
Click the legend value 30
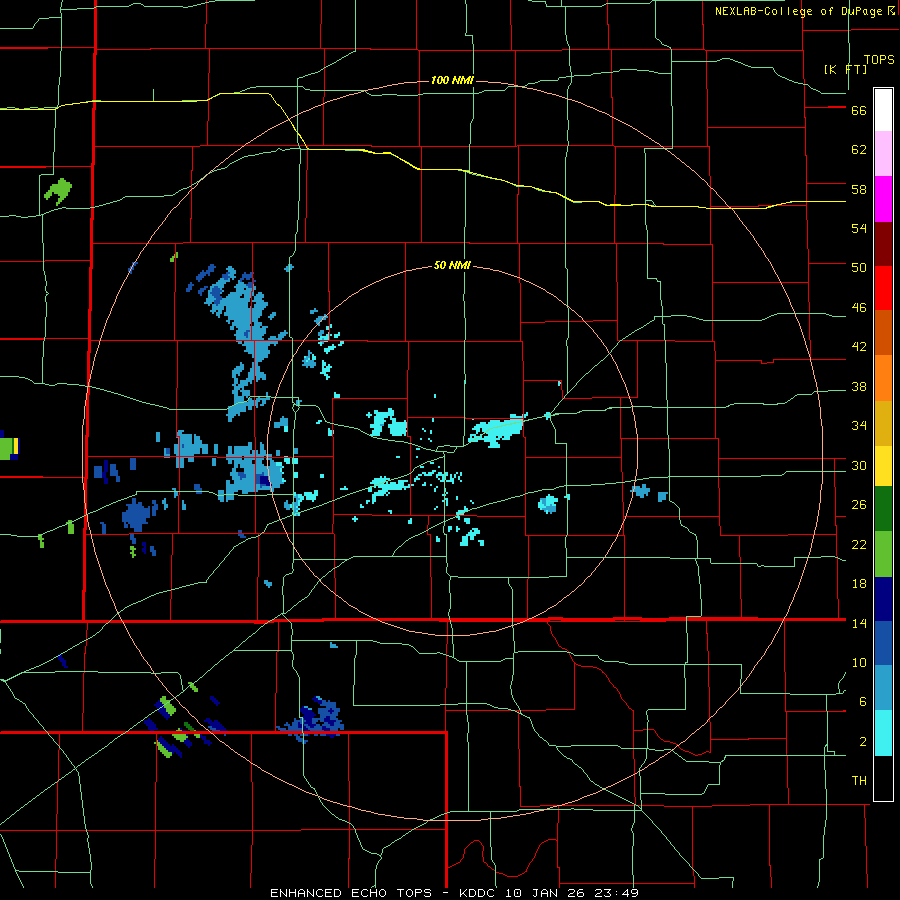point(859,465)
